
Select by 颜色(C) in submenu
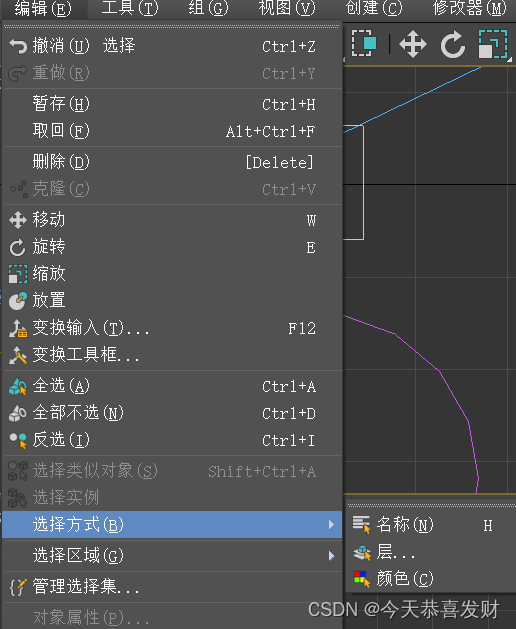(x=431, y=578)
